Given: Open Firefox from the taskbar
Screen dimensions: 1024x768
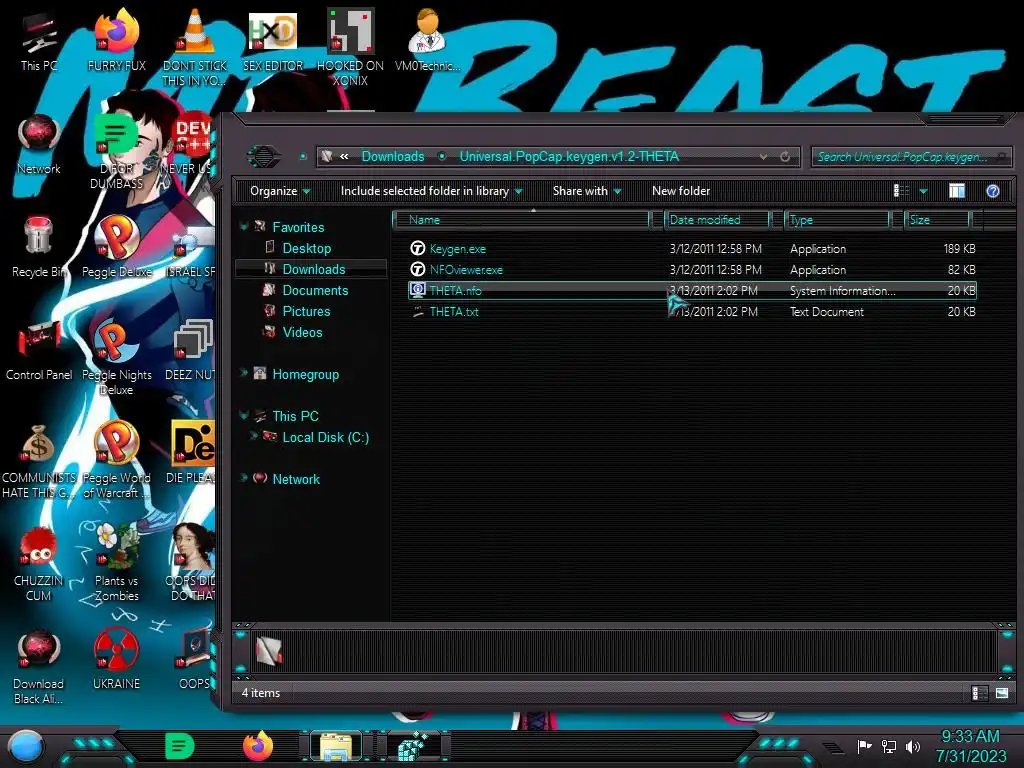Looking at the screenshot, I should [258, 746].
